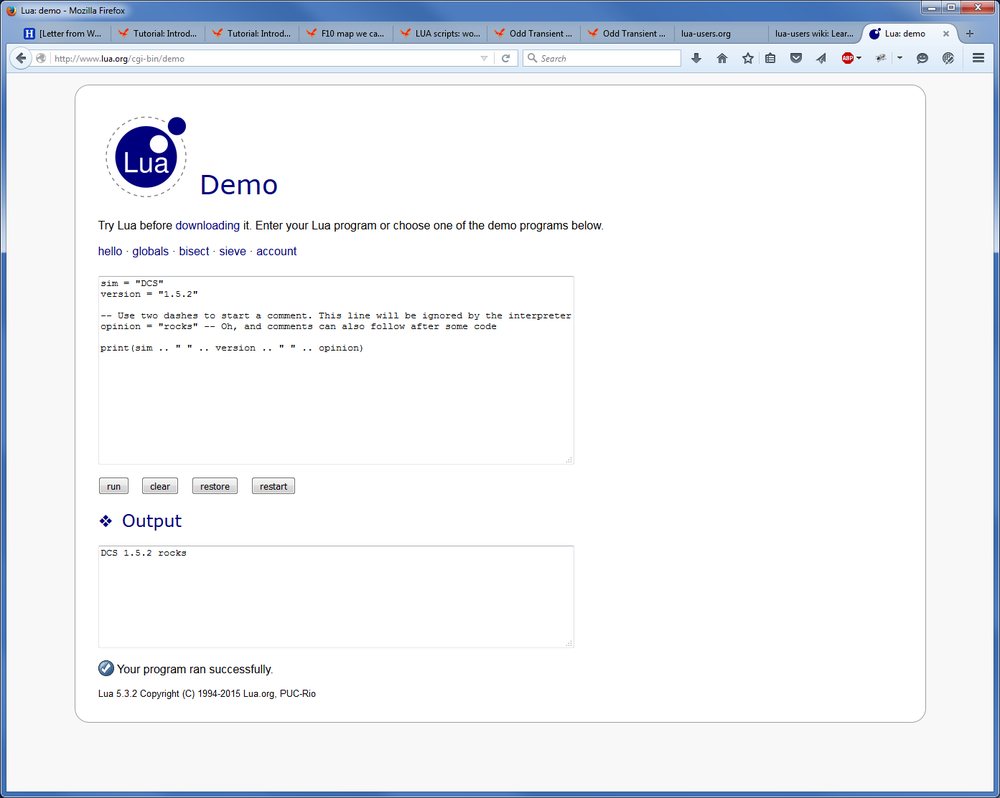
Task: Click inside the Output text area
Action: 336,596
